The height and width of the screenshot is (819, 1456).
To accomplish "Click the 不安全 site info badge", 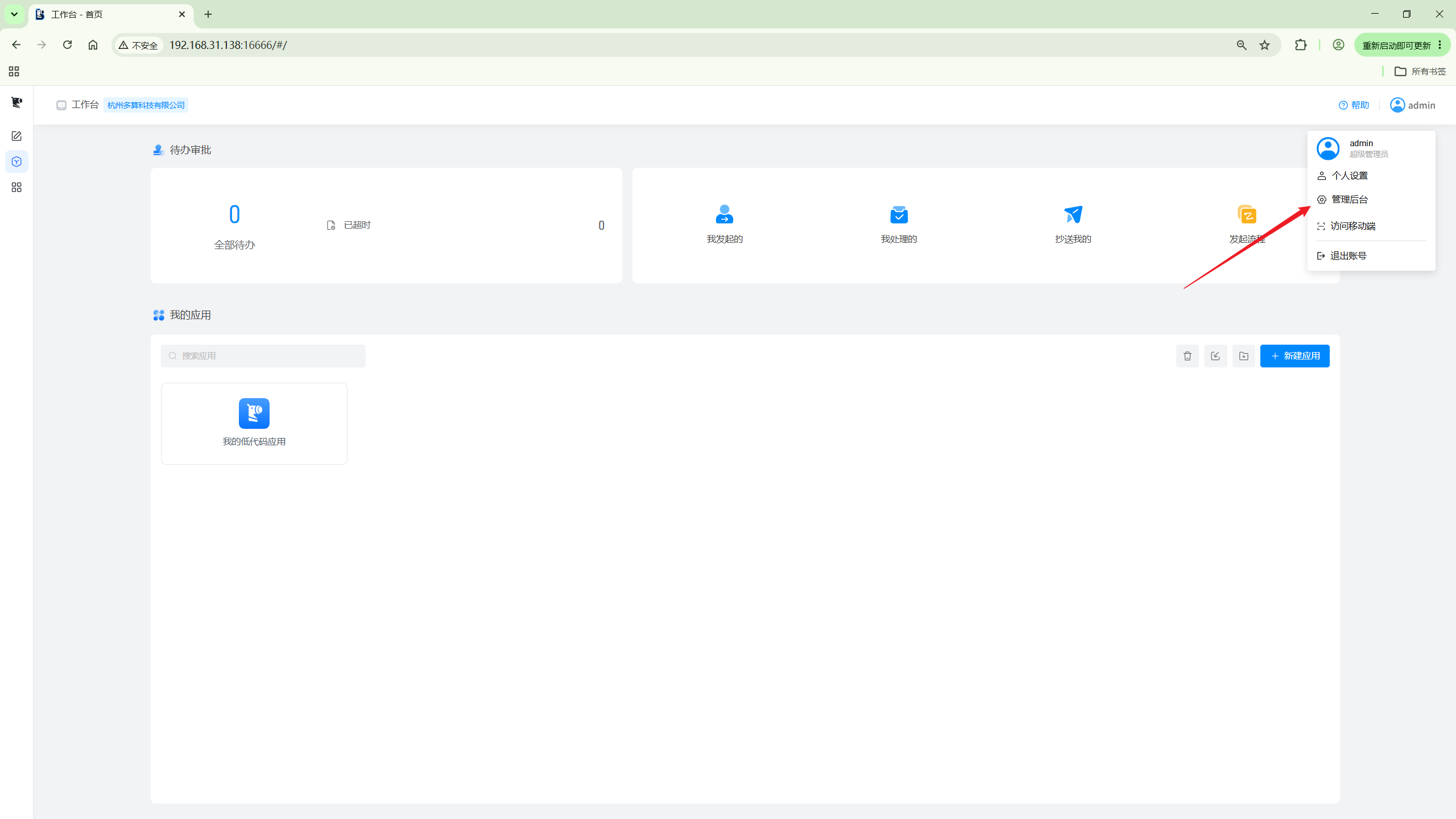I will [138, 45].
